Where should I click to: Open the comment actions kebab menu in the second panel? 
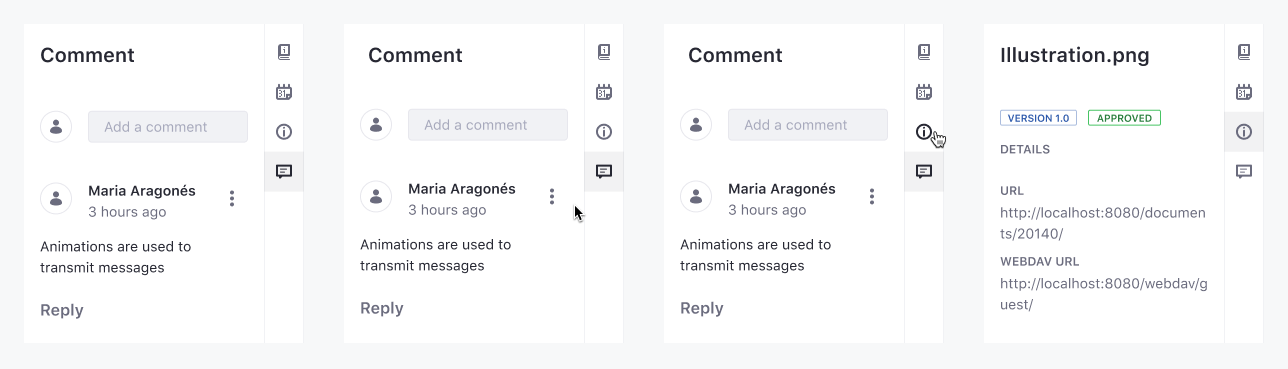(x=552, y=197)
